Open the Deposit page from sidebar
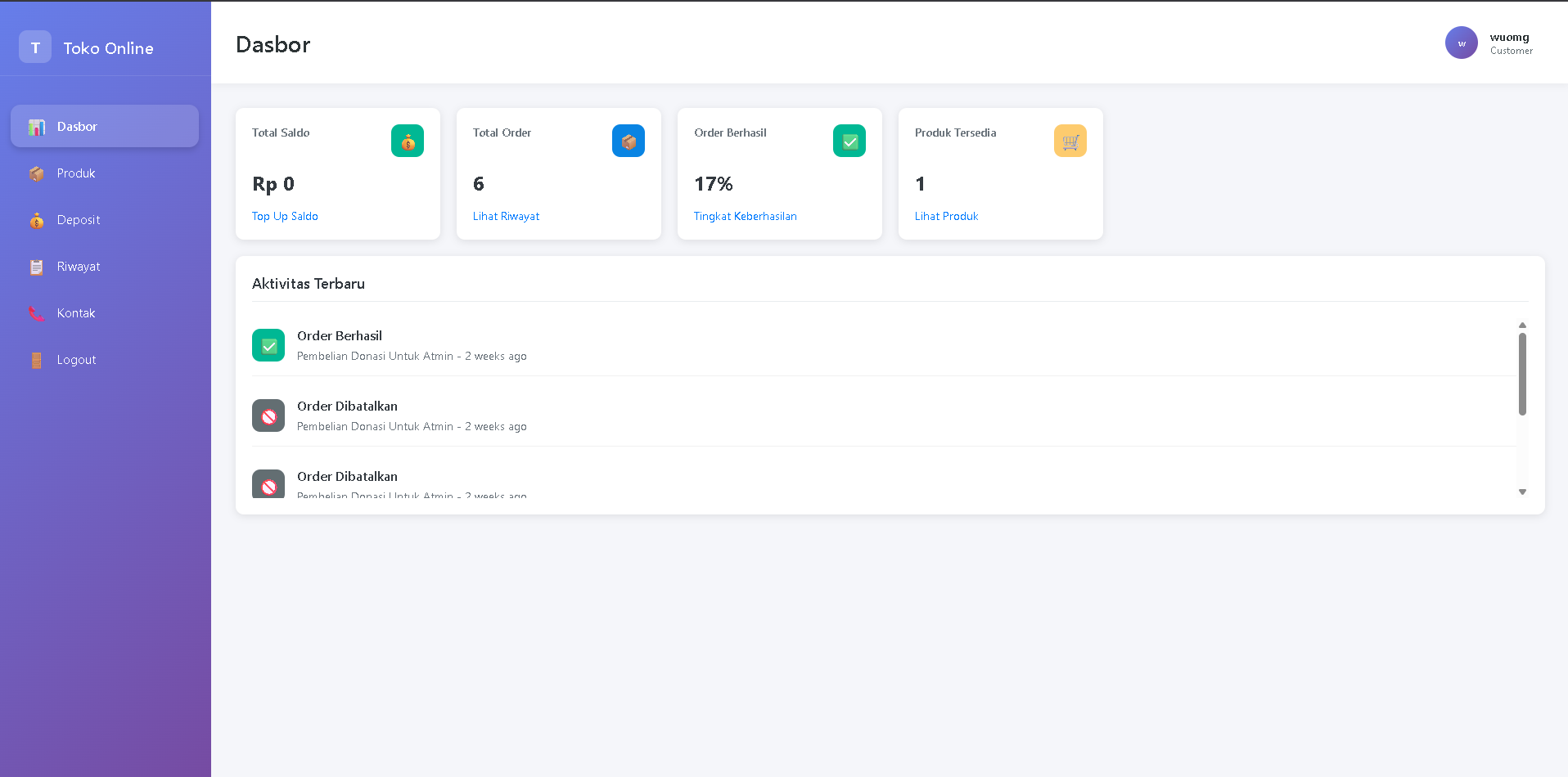Screen dimensions: 1568x777 pos(79,220)
